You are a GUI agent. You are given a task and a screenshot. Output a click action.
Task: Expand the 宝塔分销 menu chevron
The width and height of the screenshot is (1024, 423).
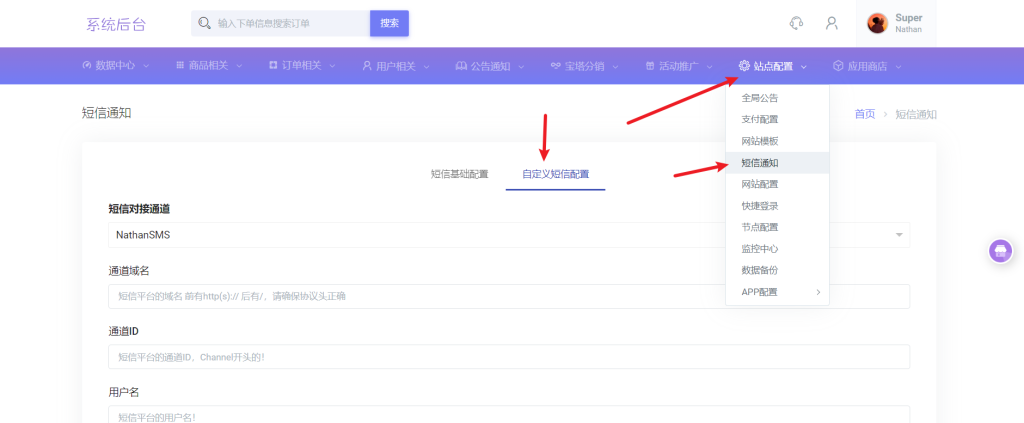[615, 66]
